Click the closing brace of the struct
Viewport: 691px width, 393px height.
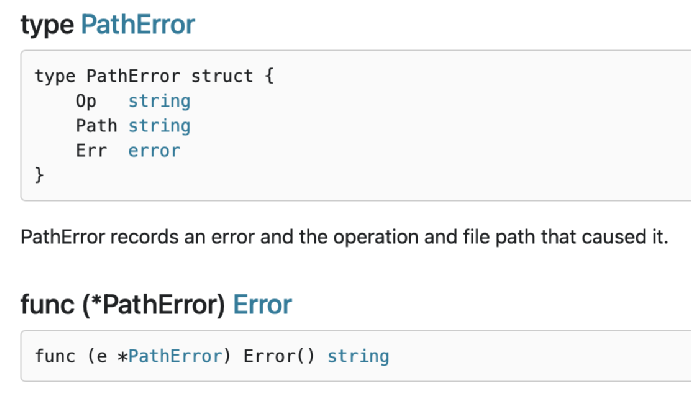tap(40, 175)
